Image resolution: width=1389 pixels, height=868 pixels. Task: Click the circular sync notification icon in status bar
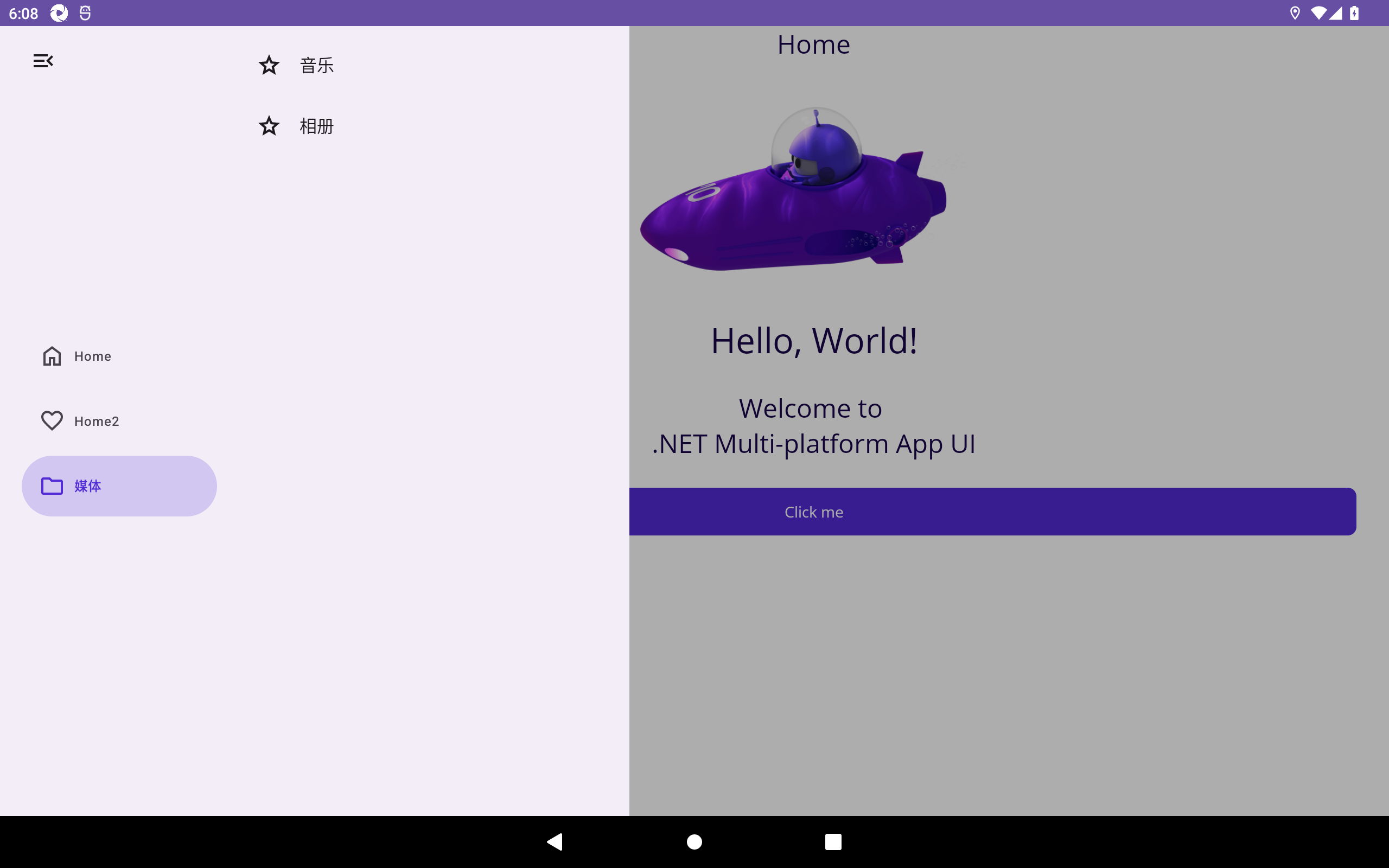[59, 12]
